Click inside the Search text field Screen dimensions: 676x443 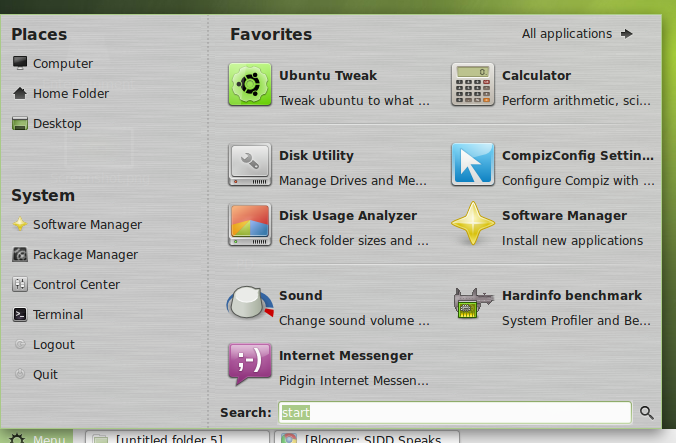(455, 412)
